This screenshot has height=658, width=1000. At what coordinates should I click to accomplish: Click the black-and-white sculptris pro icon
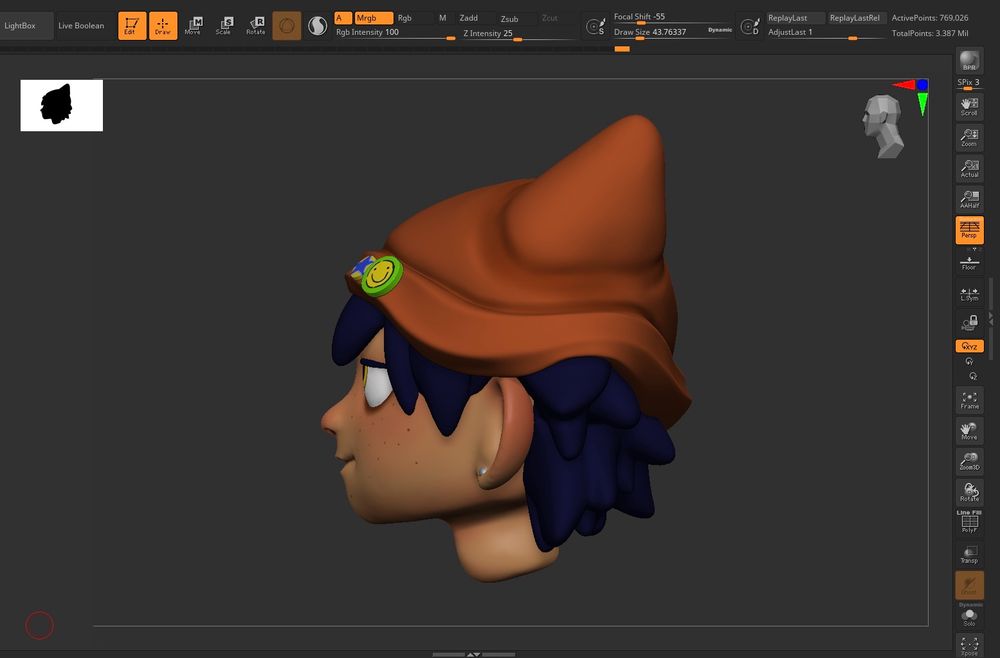[x=317, y=26]
